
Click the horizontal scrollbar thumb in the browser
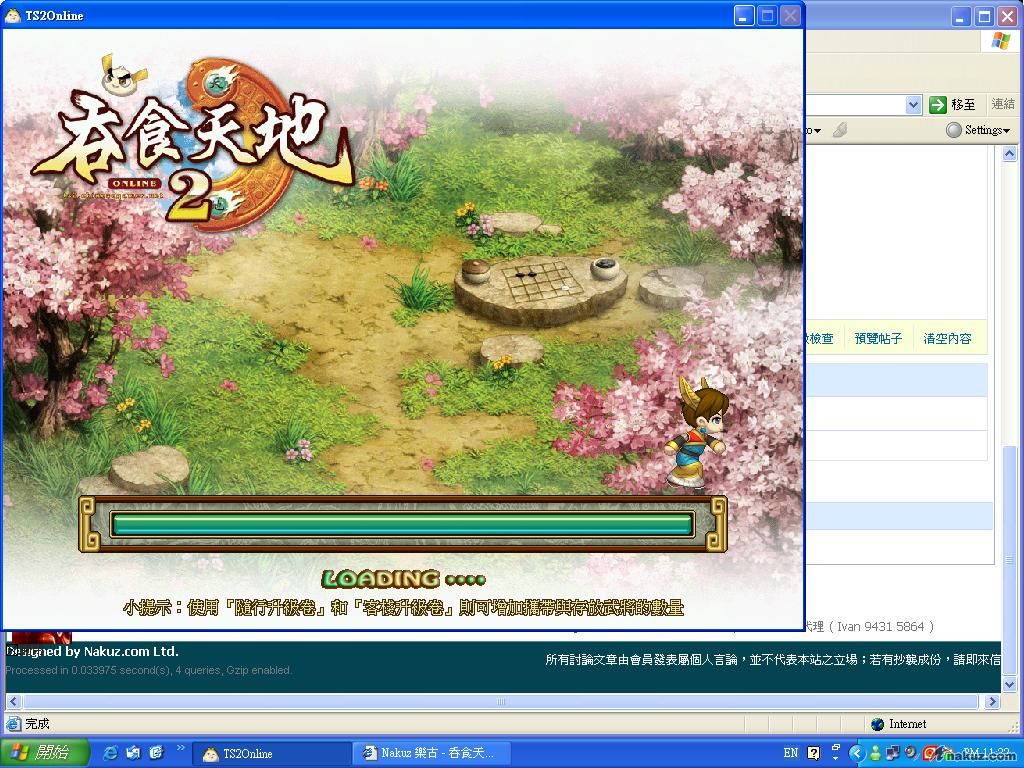[x=500, y=701]
